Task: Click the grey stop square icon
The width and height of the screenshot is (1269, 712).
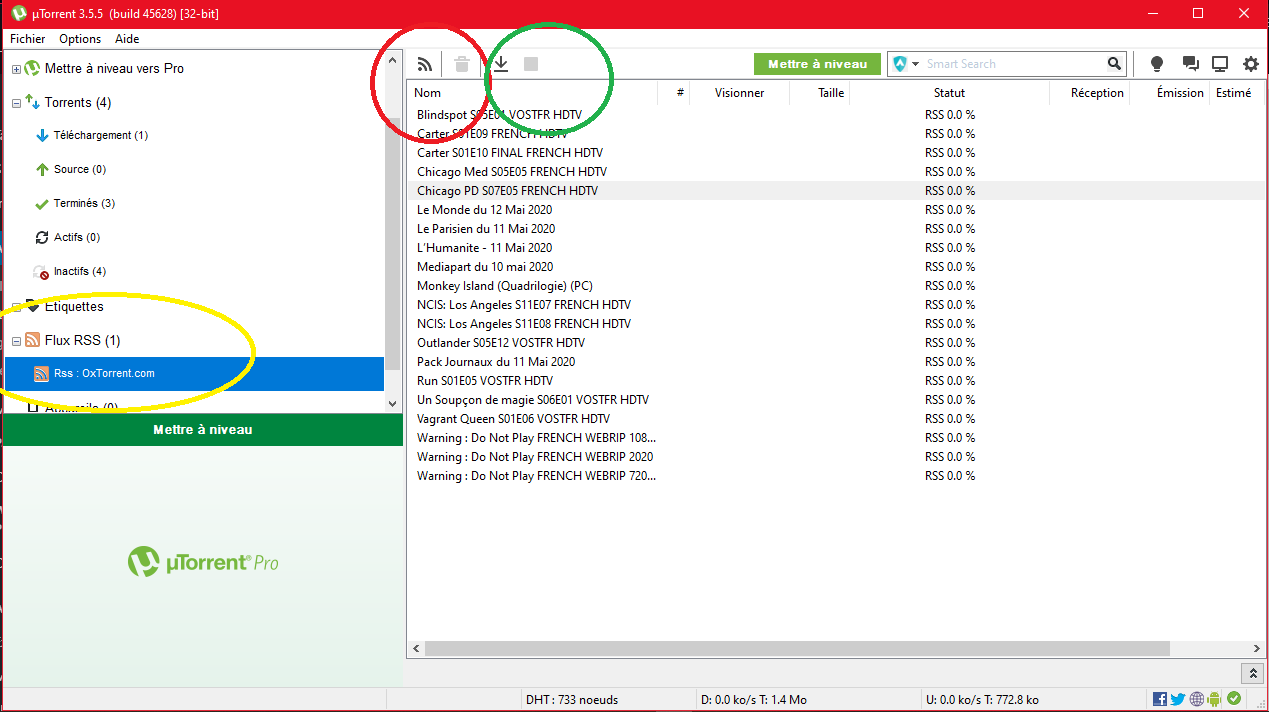Action: (x=531, y=64)
